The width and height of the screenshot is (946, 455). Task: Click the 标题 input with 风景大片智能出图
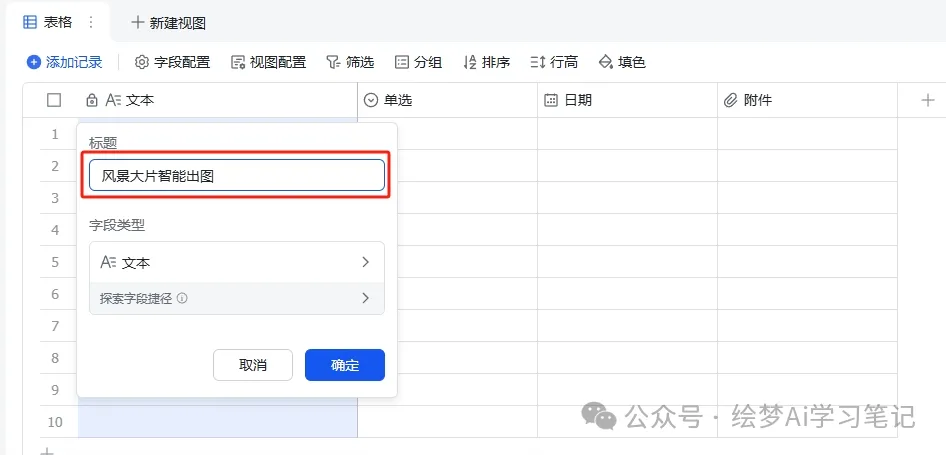click(x=236, y=176)
